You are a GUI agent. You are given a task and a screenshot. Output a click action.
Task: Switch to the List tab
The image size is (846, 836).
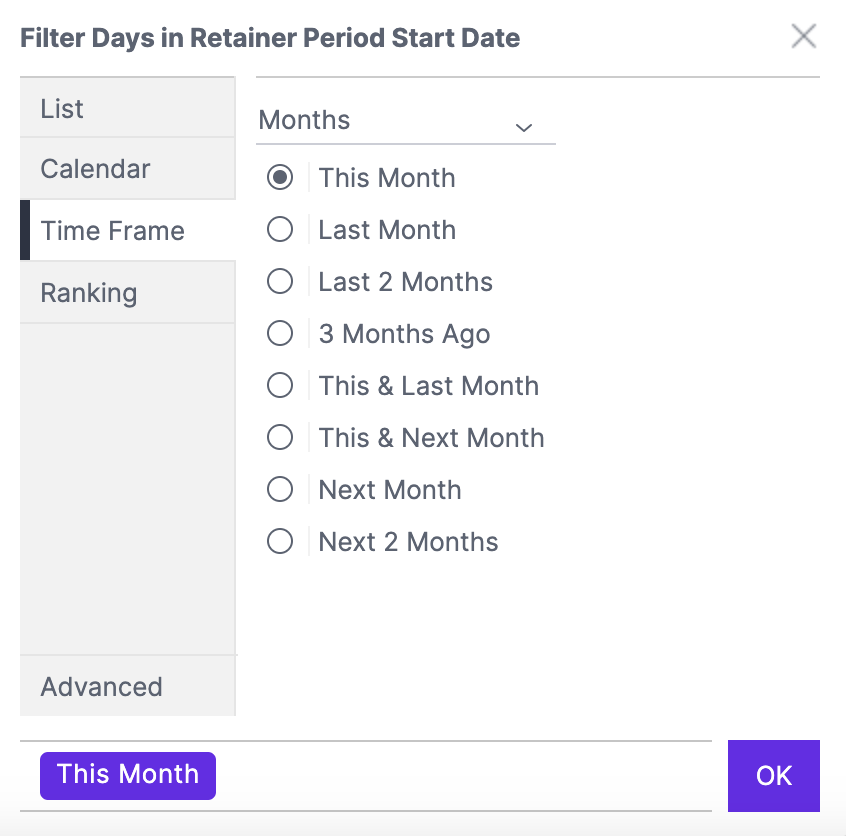(x=127, y=108)
